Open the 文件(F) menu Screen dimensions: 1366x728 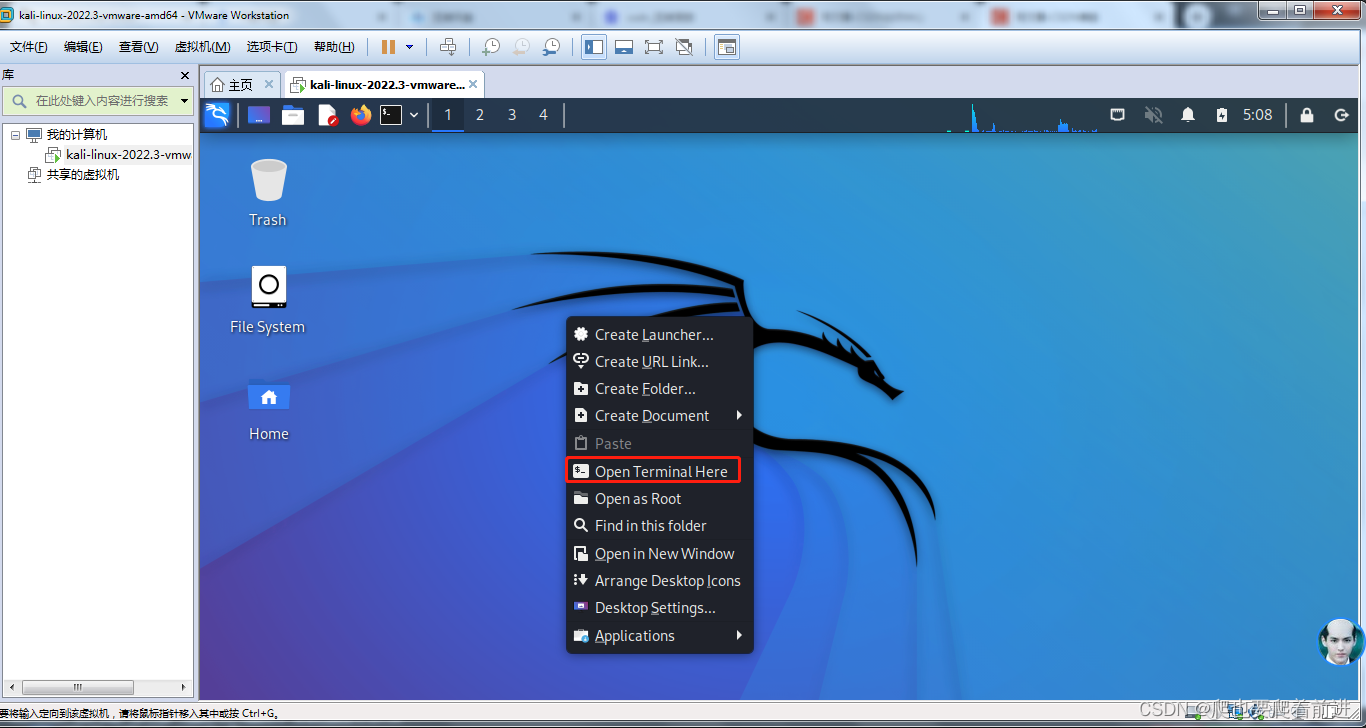29,47
